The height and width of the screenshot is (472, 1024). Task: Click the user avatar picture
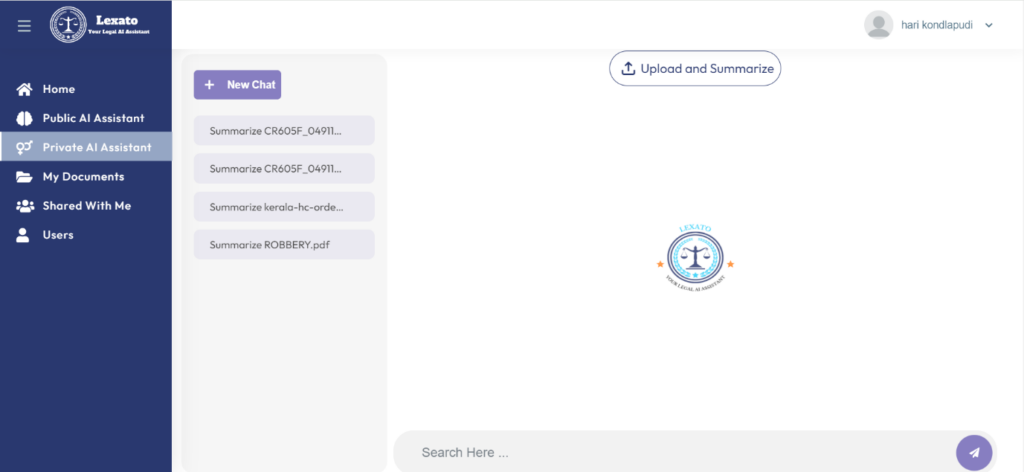click(878, 25)
